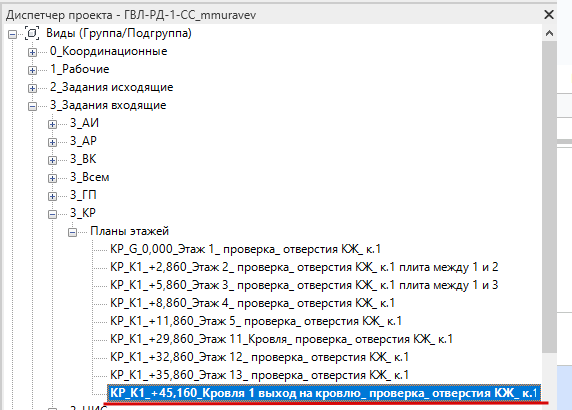The height and width of the screenshot is (410, 572).
Task: Collapse the Виды (Группа/Подгруппа) root node
Action: (12, 34)
